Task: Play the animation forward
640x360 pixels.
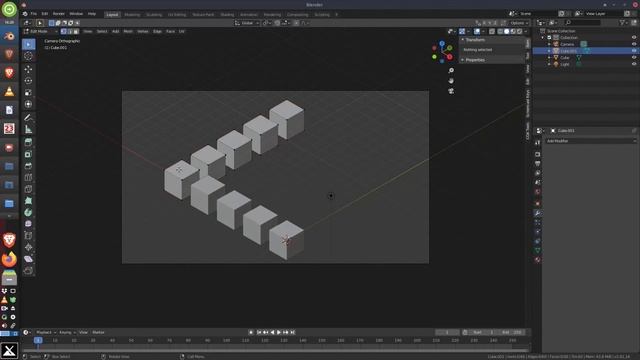Action: [279, 332]
